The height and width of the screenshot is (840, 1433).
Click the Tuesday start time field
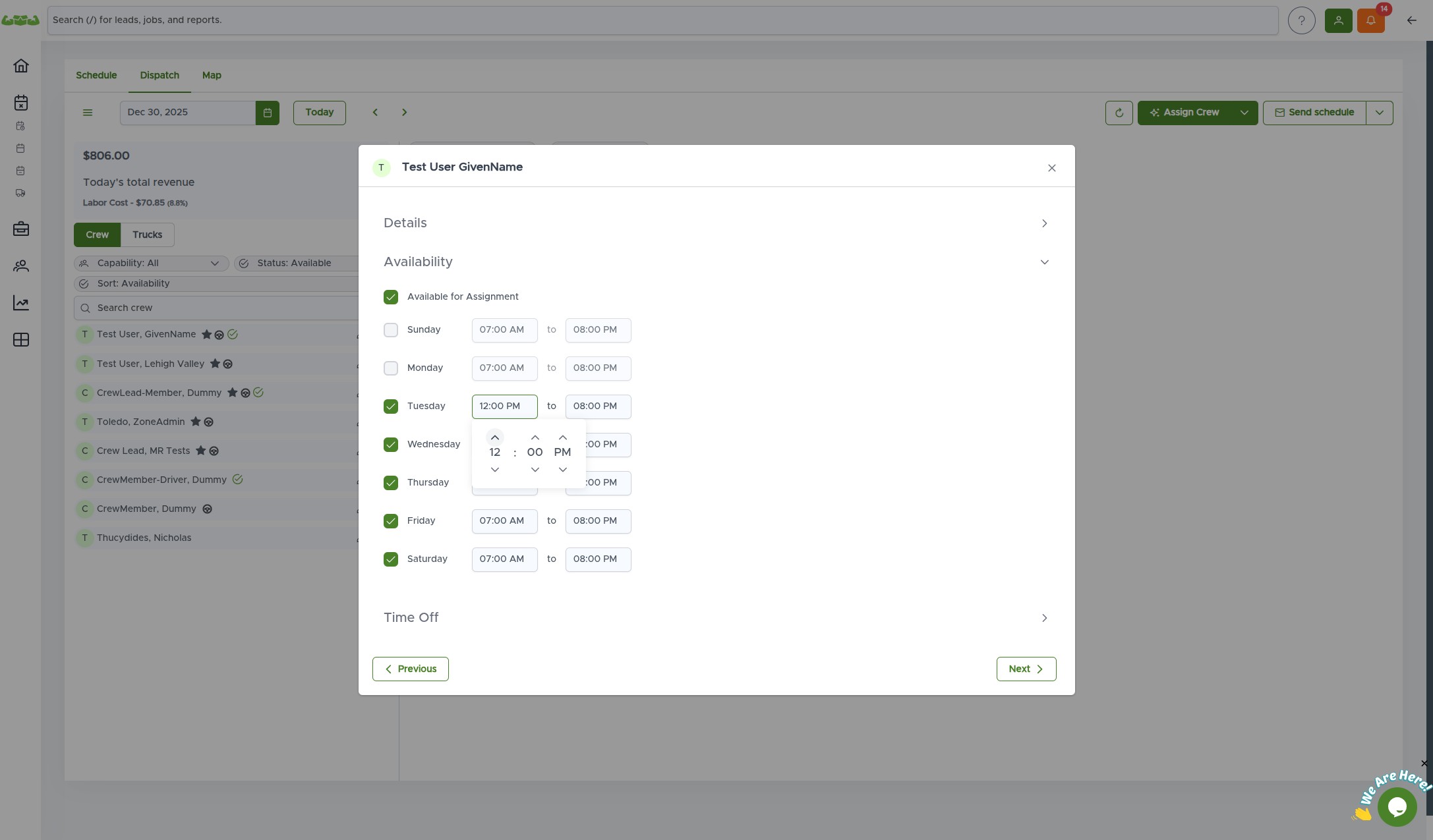[x=505, y=406]
